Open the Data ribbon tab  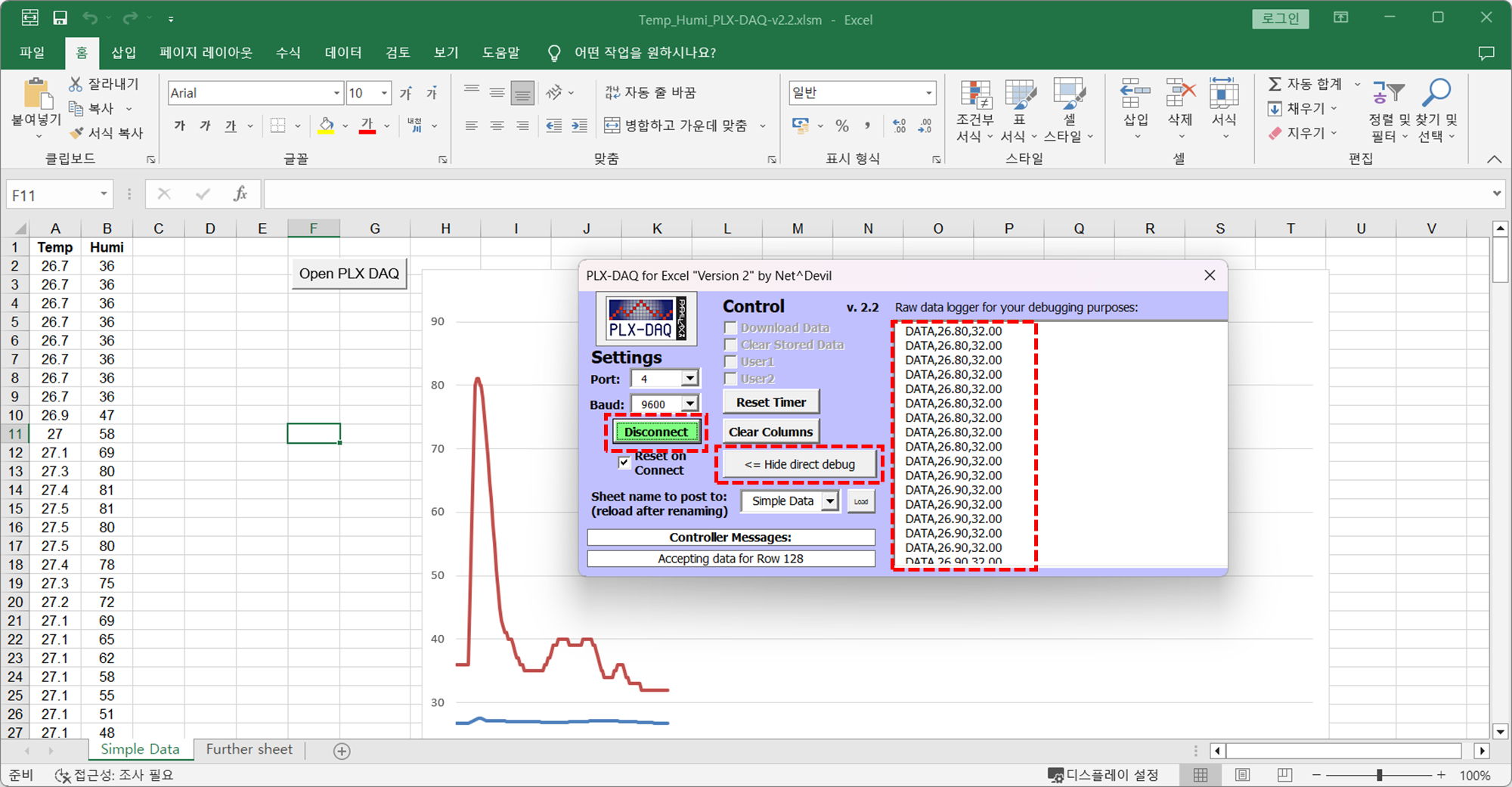pos(343,53)
